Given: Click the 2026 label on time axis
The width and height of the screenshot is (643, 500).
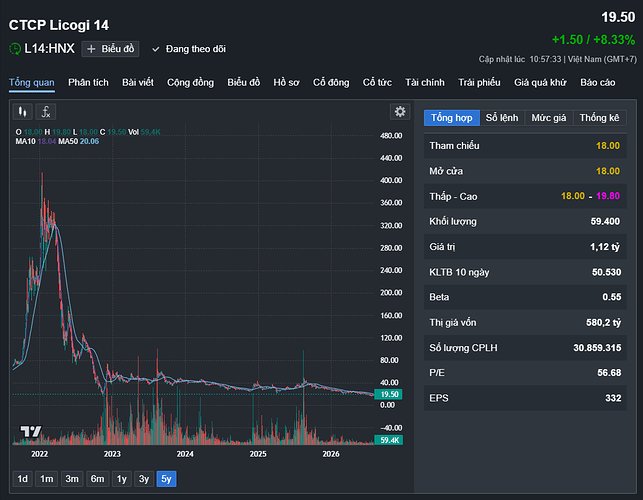Looking at the screenshot, I should [331, 454].
